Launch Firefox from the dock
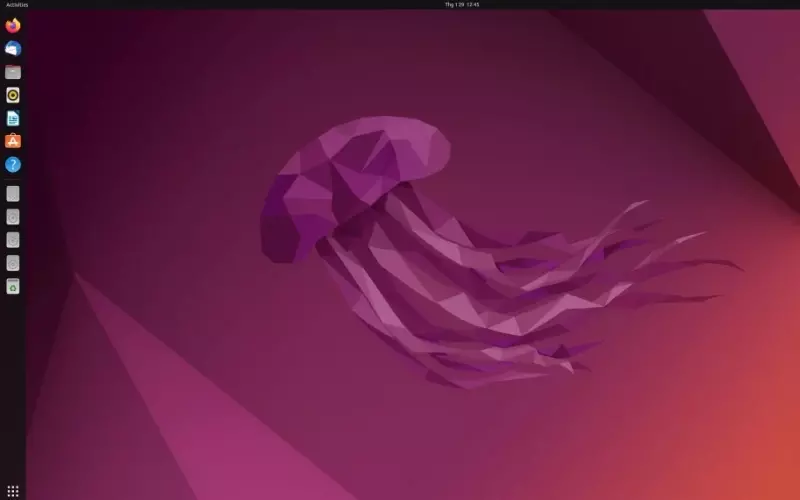The height and width of the screenshot is (500, 800). coord(13,25)
